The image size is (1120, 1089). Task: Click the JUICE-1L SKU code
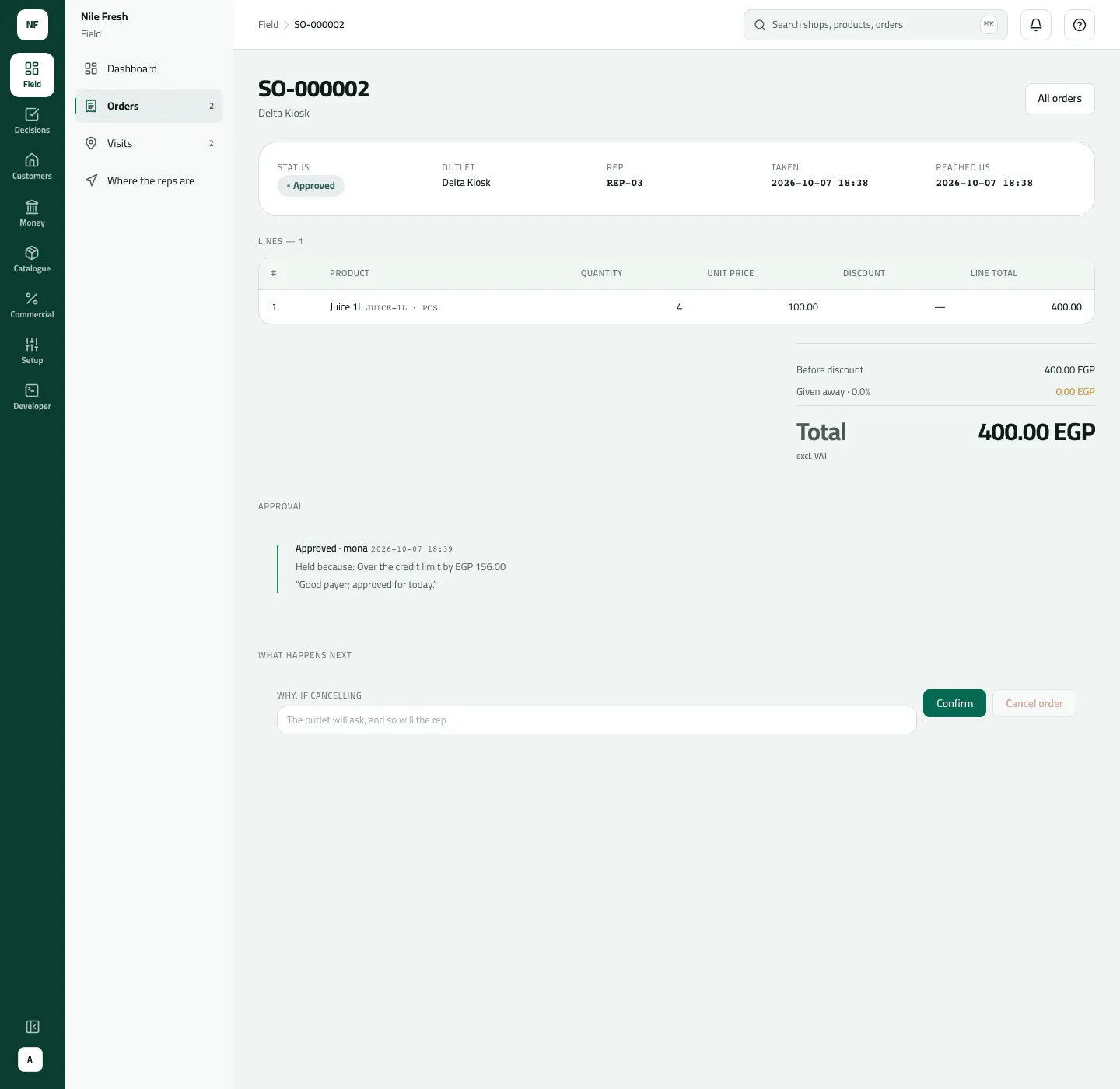387,308
